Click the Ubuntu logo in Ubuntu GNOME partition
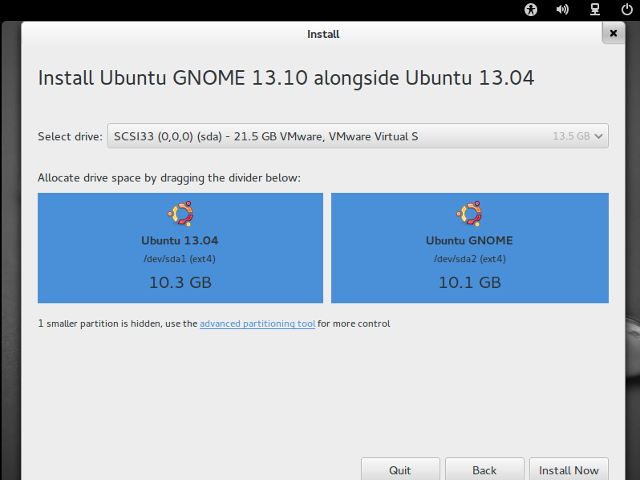 (469, 214)
